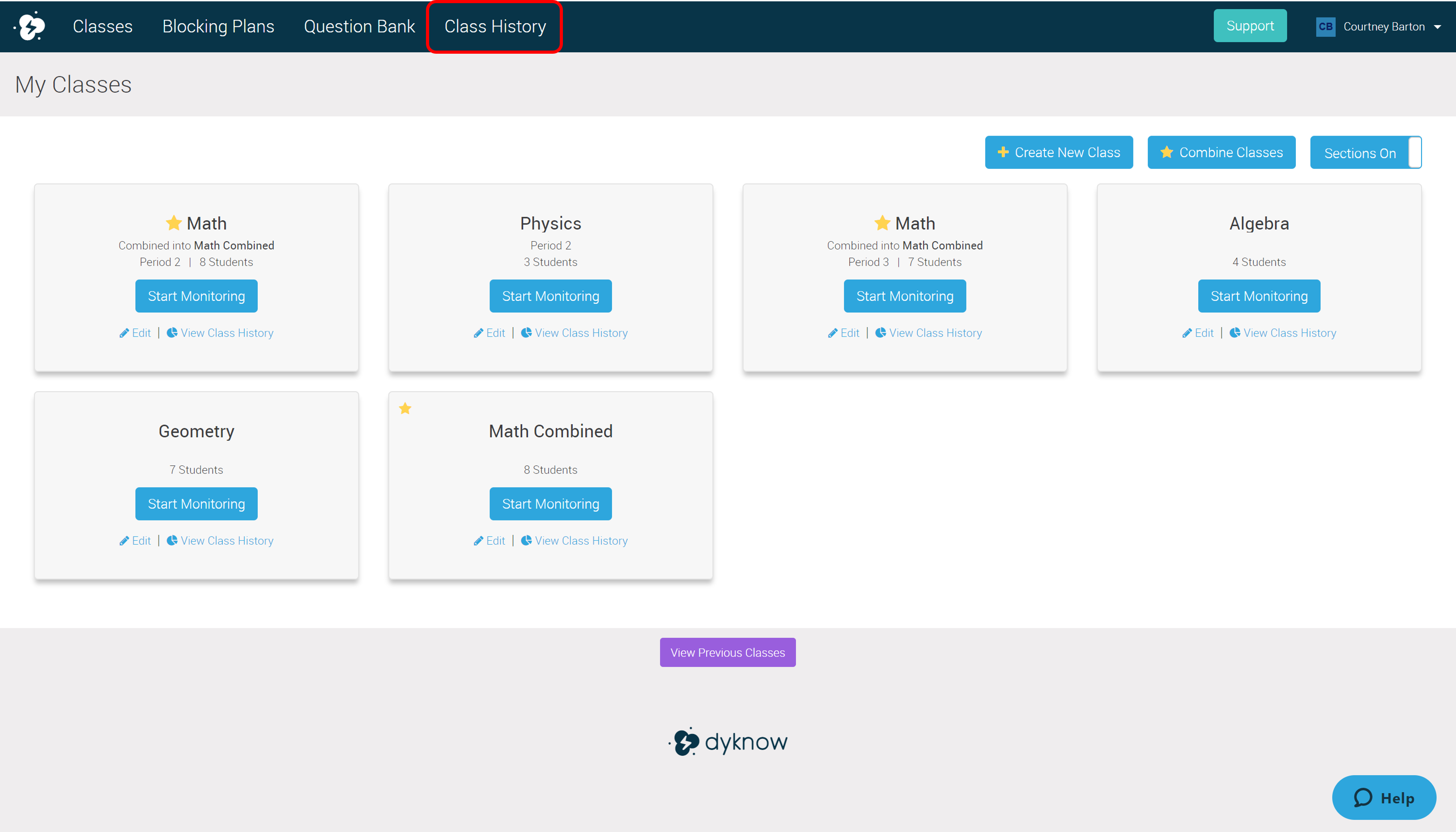Click the pencil Edit icon on Physics card

click(478, 333)
